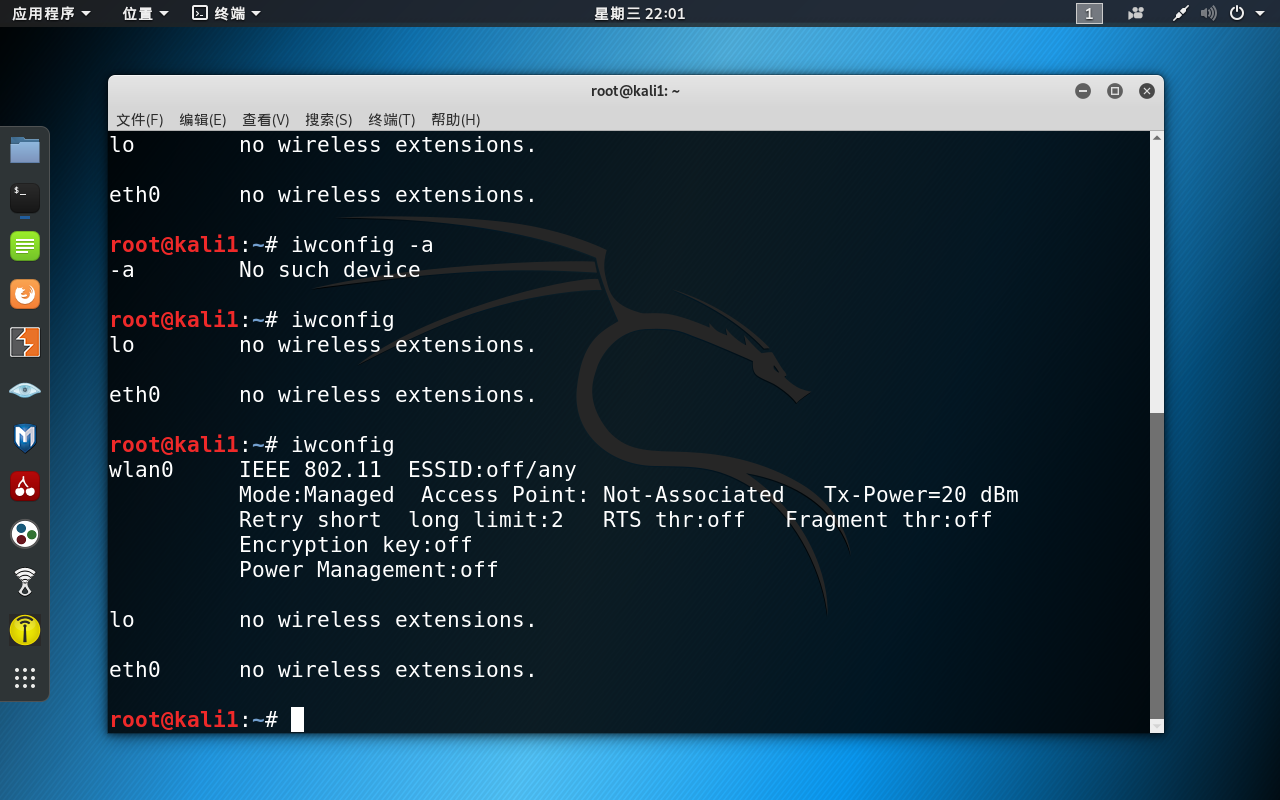Show all applications grid
Viewport: 1280px width, 800px height.
click(x=25, y=678)
